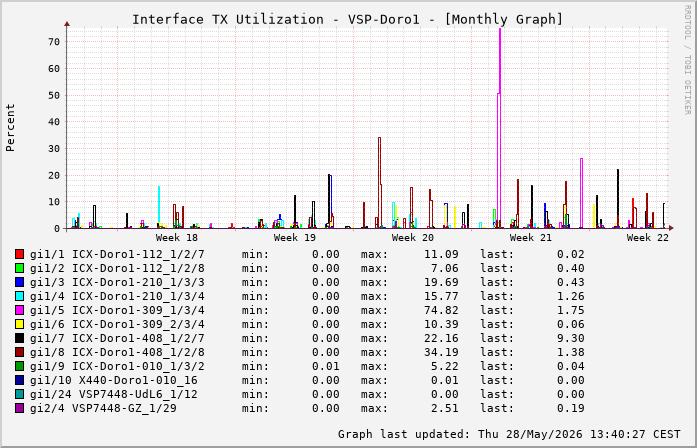Click the tall magenta spike in Week 21
The image size is (697, 448).
[x=500, y=129]
